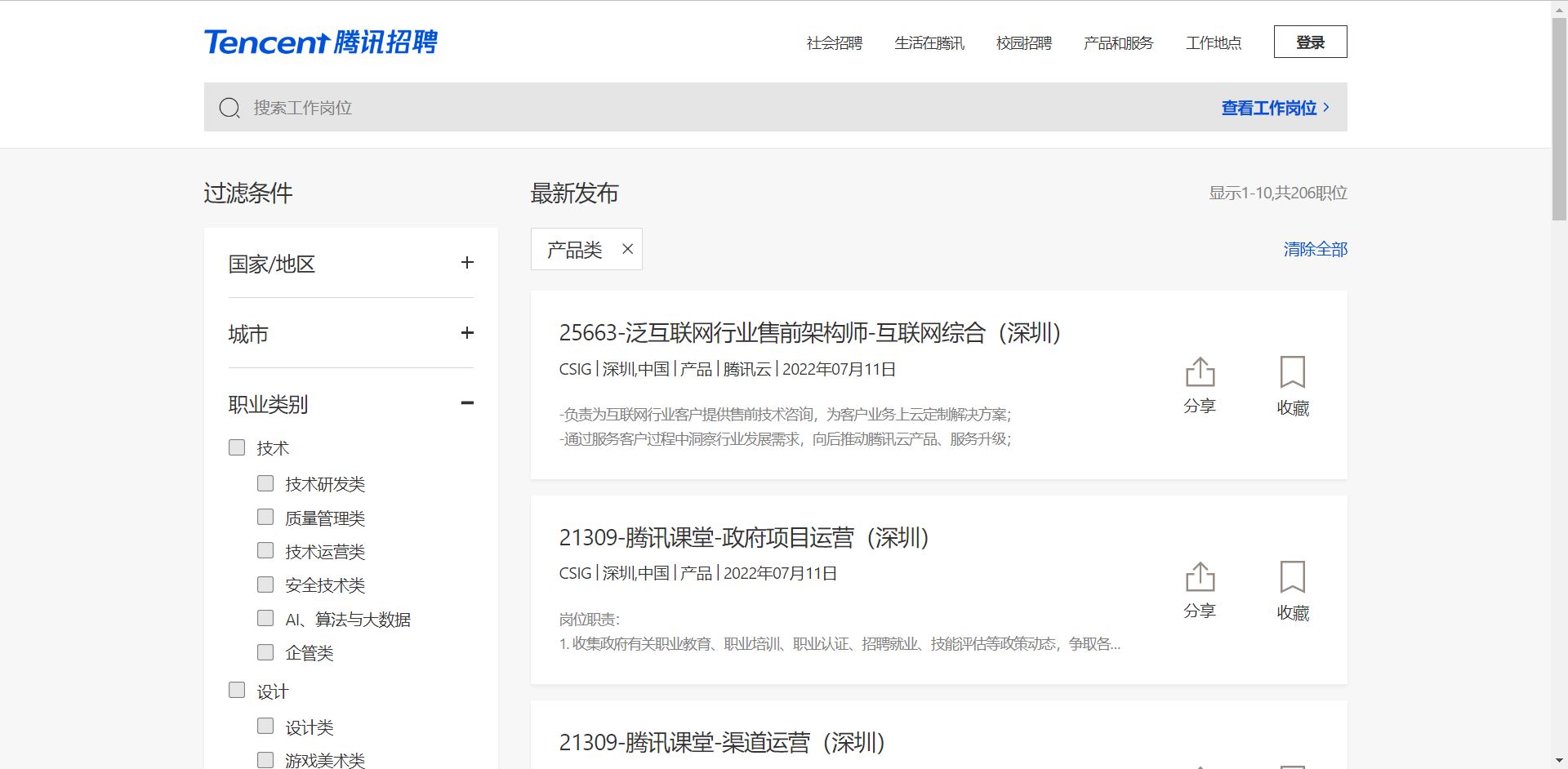Expand the 城市 filter section

(467, 333)
